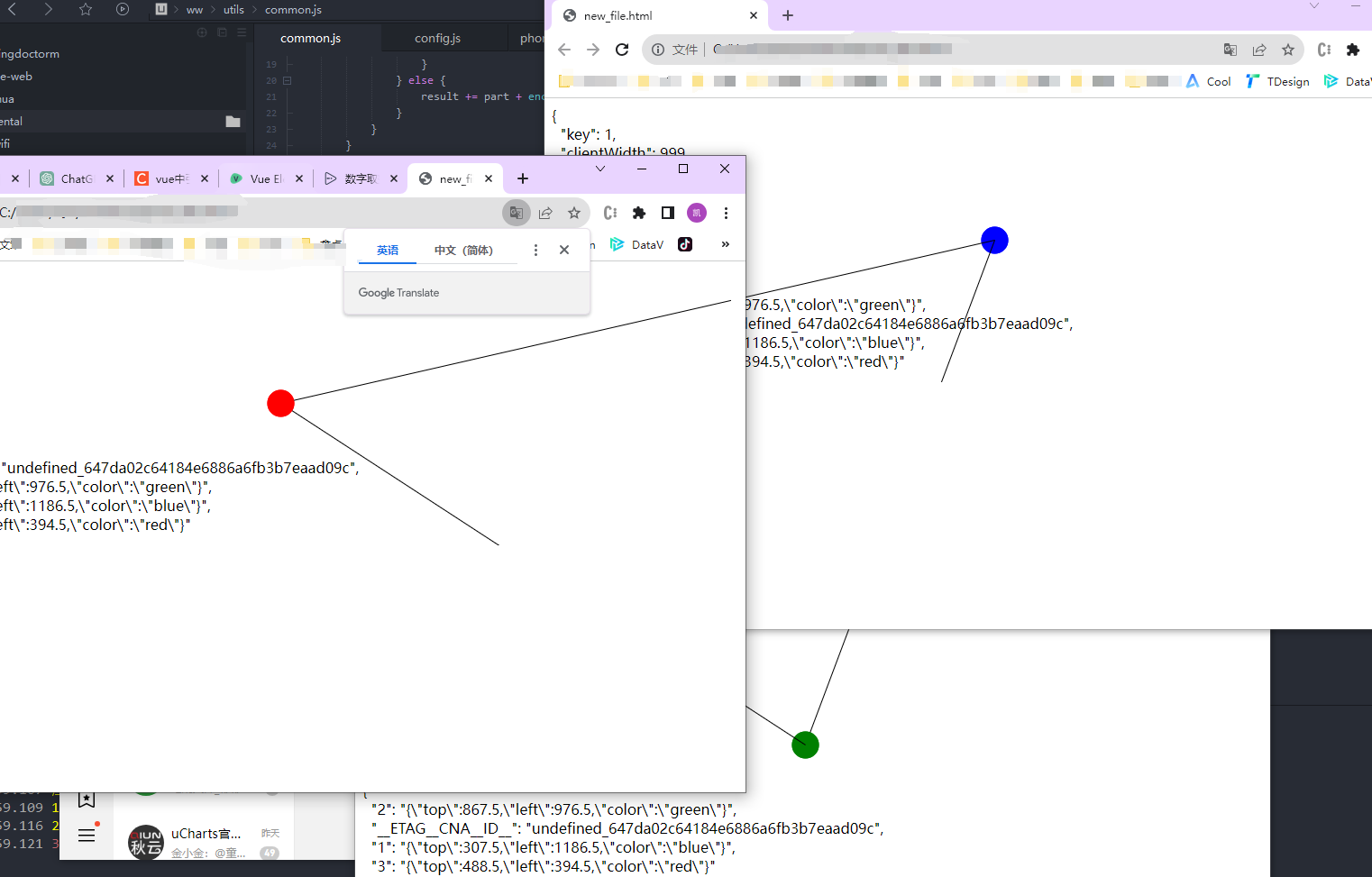The width and height of the screenshot is (1372, 877).
Task: Open the TikTok bookmark icon
Action: [x=685, y=244]
